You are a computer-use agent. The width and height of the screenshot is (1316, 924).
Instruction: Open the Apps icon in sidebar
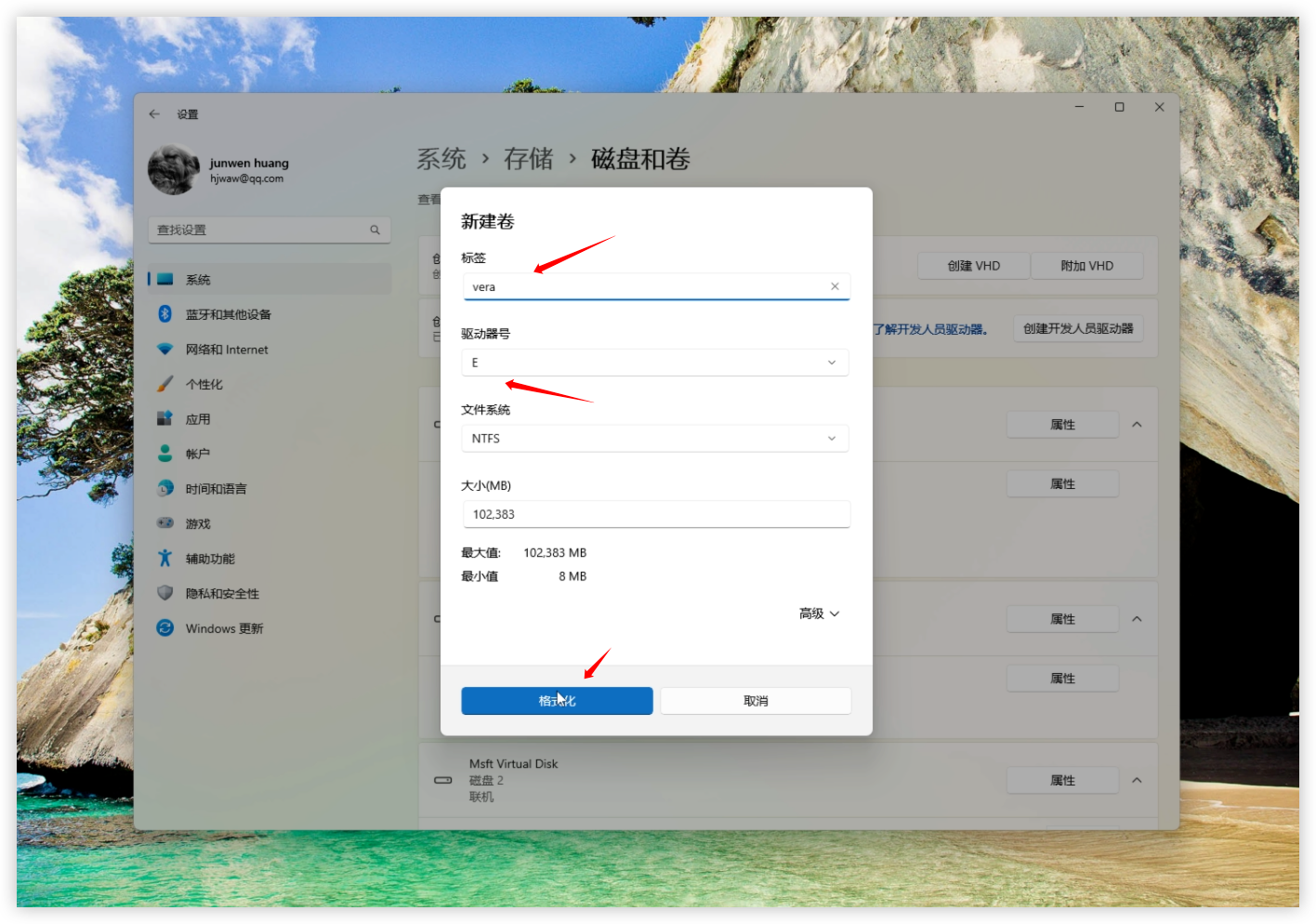tap(165, 419)
